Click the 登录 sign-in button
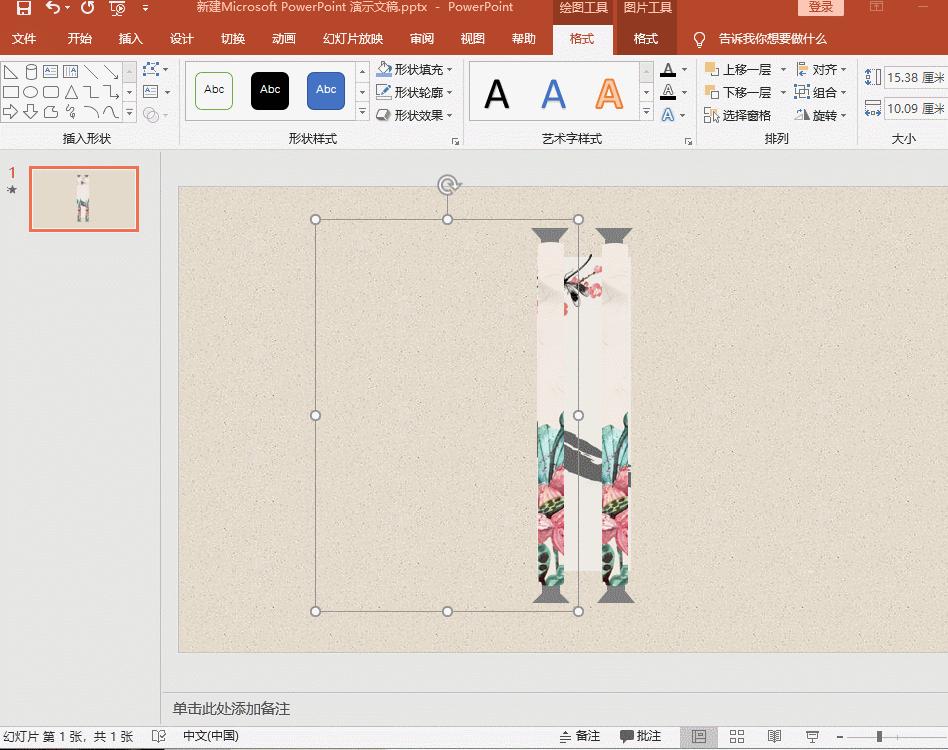Image resolution: width=948 pixels, height=750 pixels. pyautogui.click(x=820, y=6)
